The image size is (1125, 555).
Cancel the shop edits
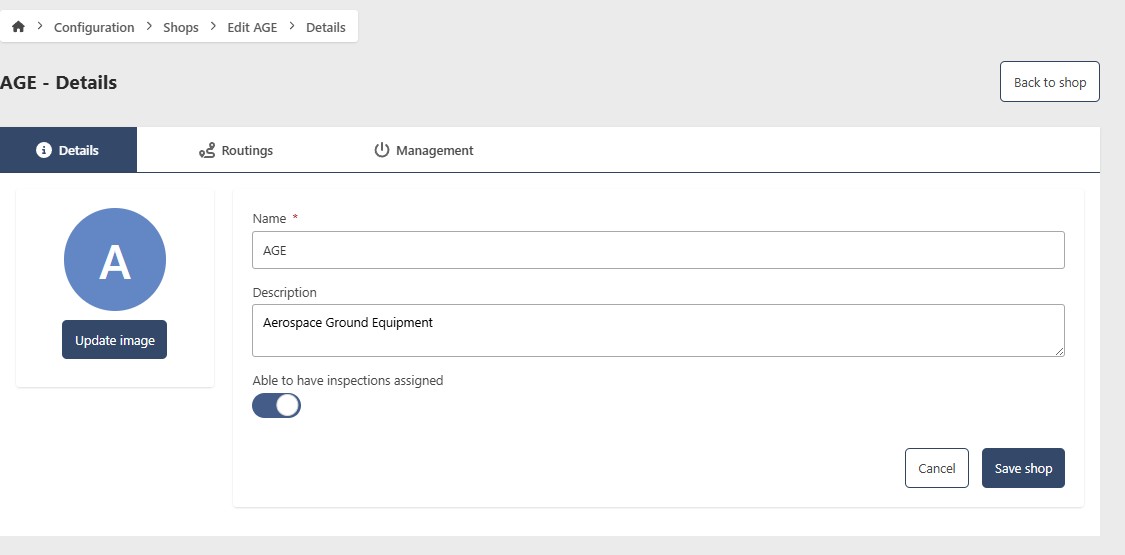point(937,468)
